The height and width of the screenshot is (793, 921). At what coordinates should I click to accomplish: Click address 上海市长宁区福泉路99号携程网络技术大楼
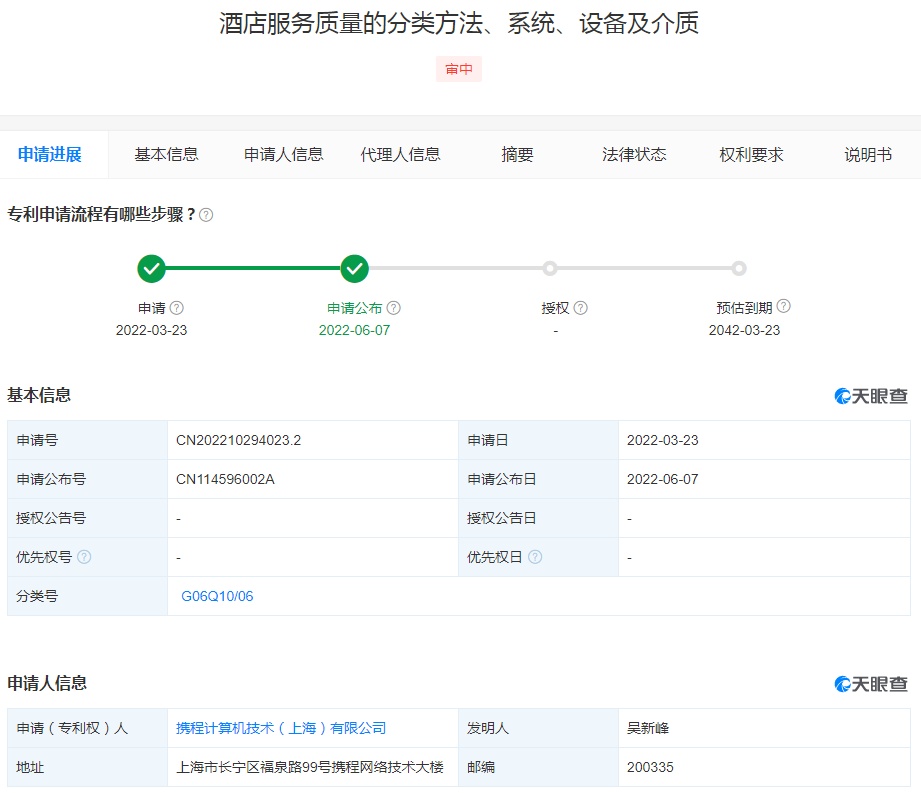point(310,767)
